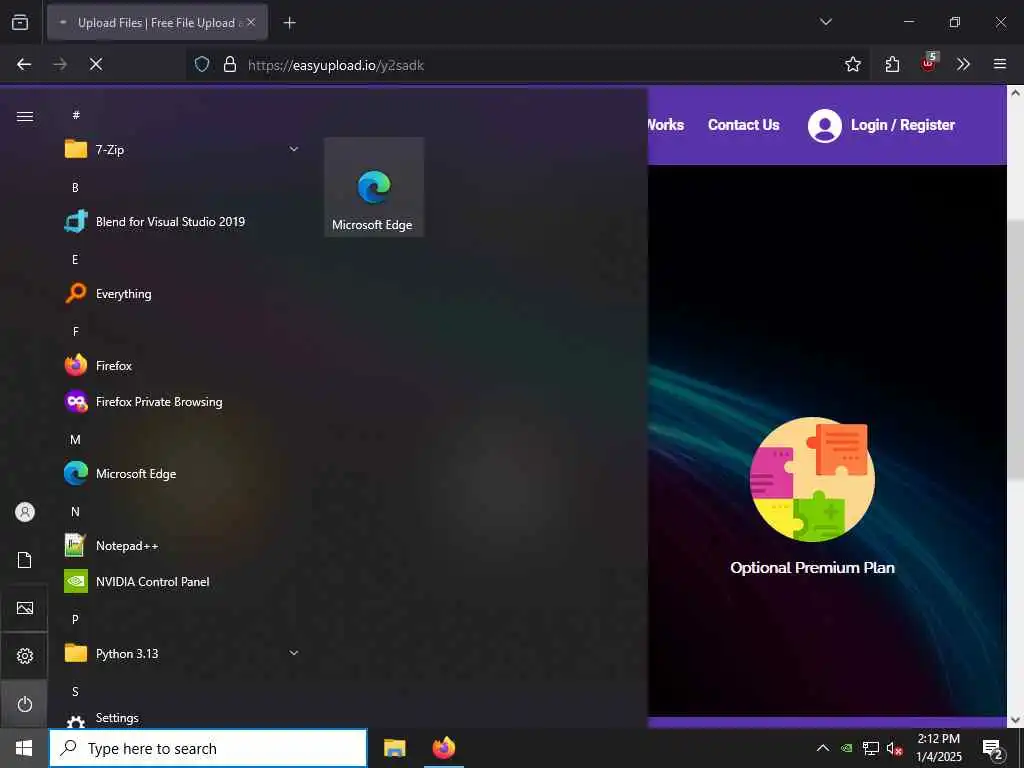Open Settings gear in Start sidebar
The width and height of the screenshot is (1024, 768).
(25, 656)
